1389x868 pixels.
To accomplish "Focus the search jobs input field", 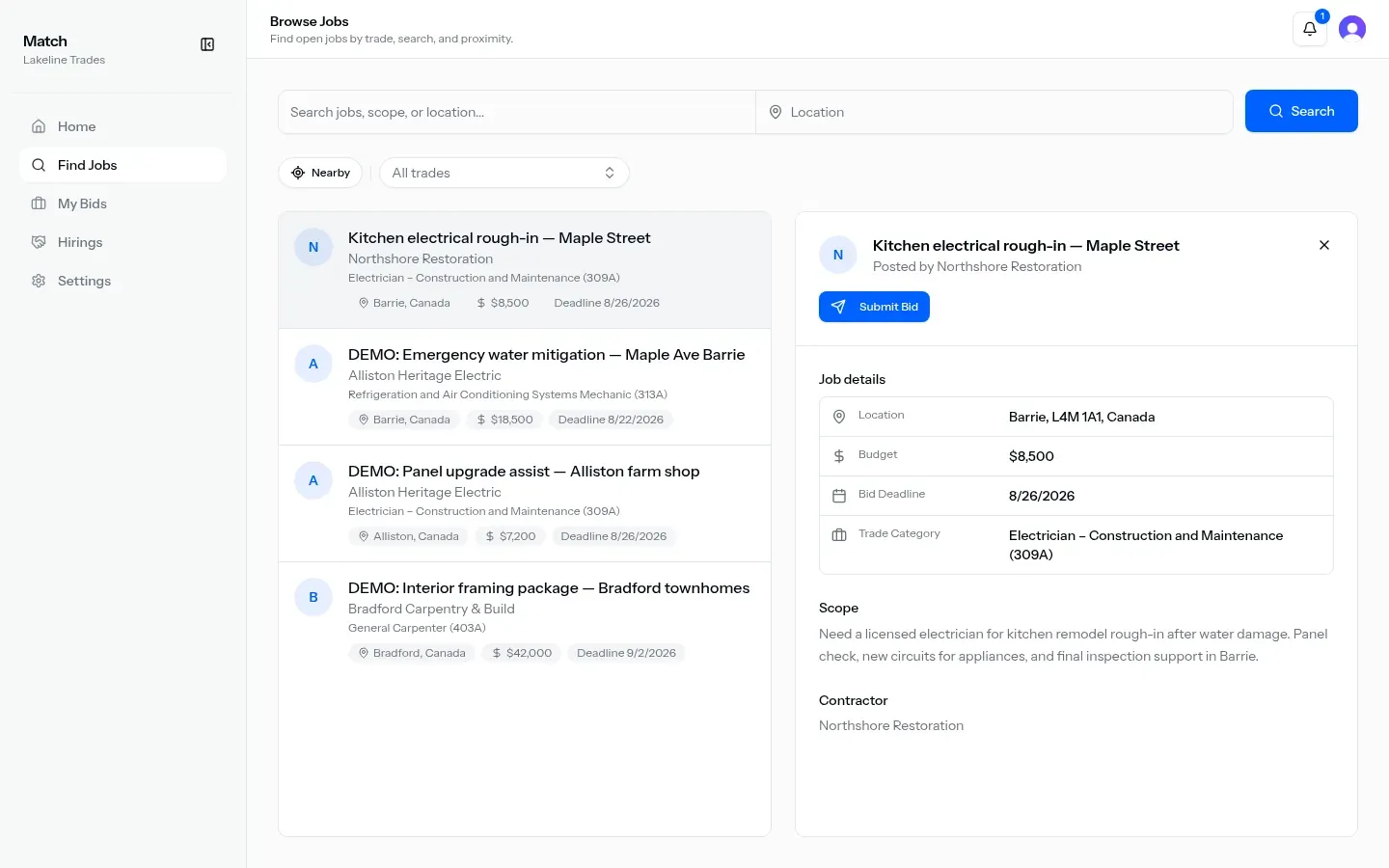I will point(517,112).
